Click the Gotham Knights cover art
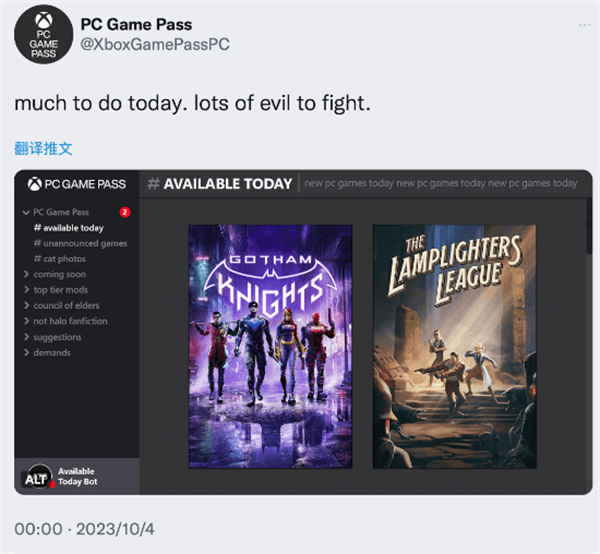Viewport: 600px width, 554px height. pyautogui.click(x=271, y=346)
